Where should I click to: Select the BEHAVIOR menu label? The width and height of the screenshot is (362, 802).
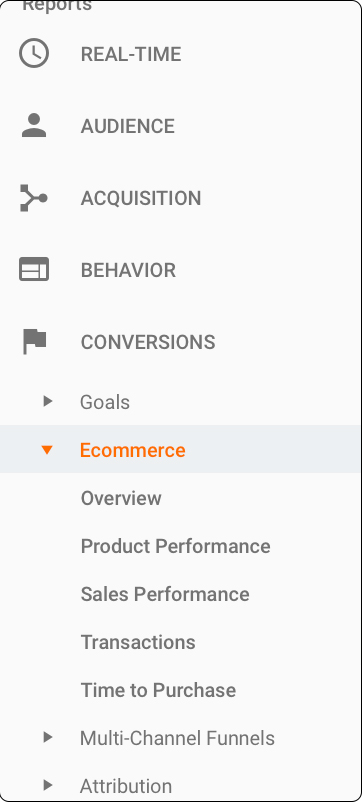tap(128, 270)
